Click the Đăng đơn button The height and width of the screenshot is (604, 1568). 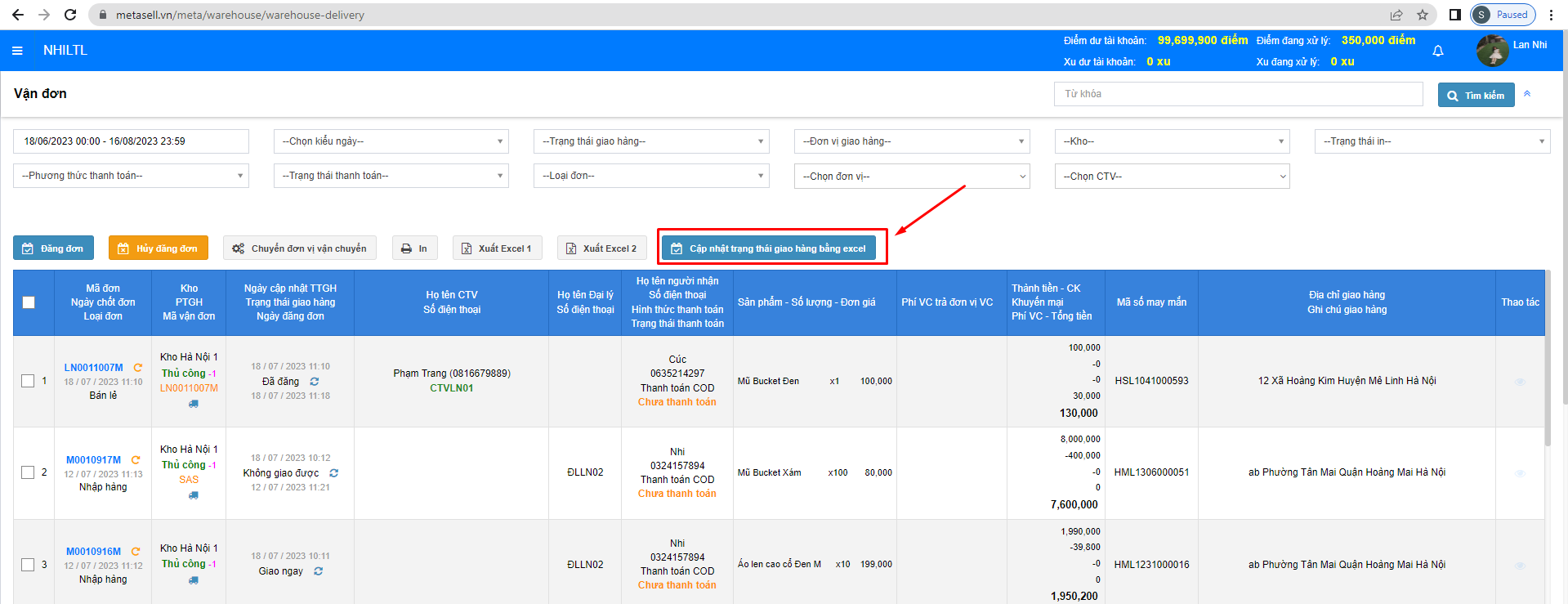54,248
